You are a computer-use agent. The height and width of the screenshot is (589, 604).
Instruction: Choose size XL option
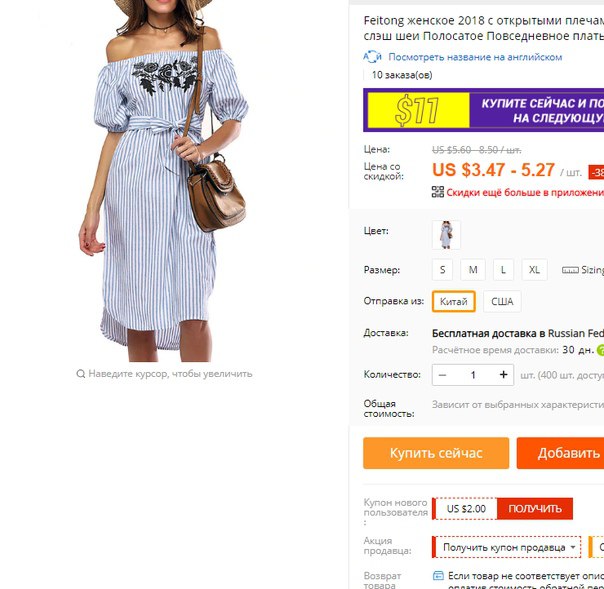point(534,270)
